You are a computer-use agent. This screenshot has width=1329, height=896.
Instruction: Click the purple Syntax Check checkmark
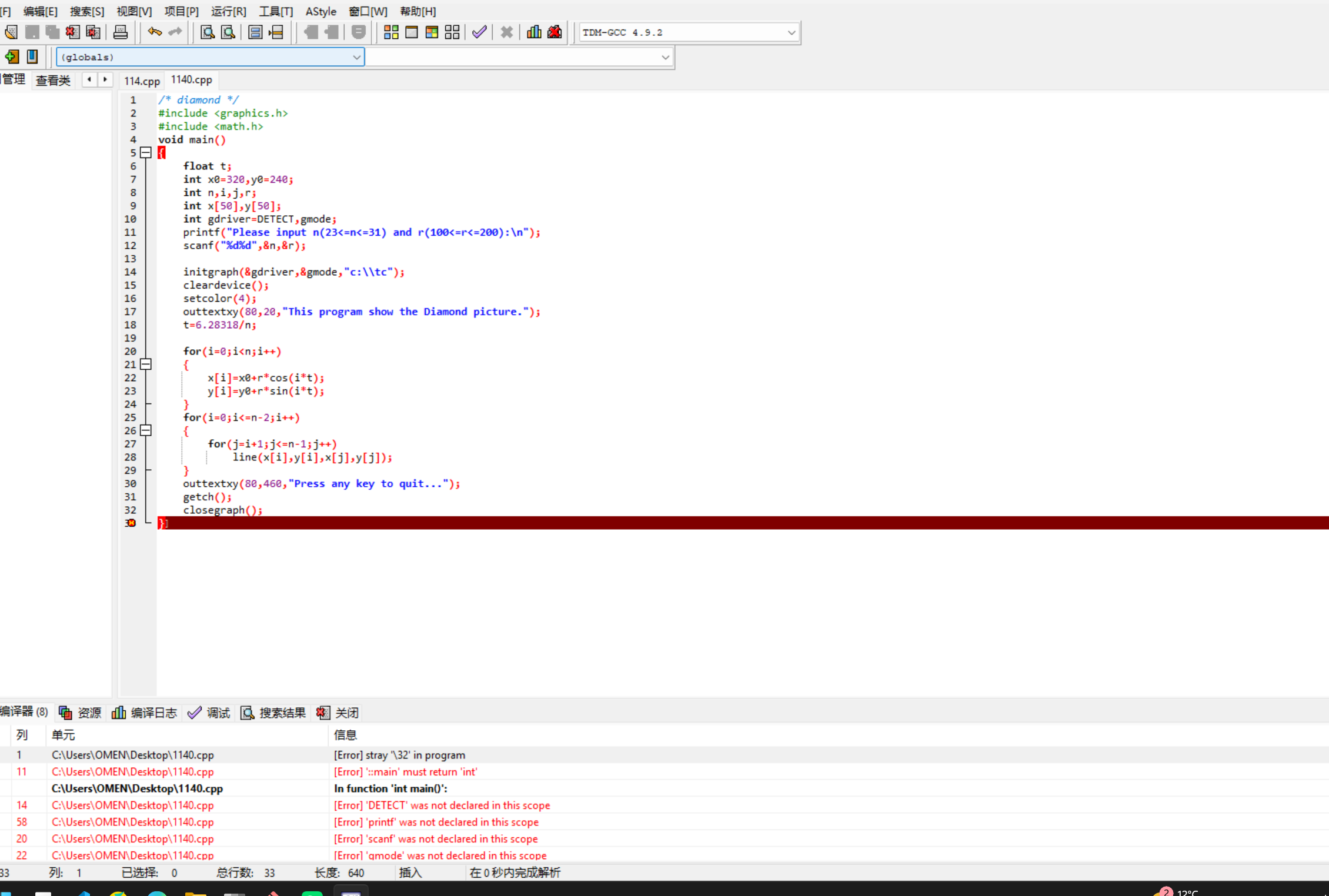479,32
